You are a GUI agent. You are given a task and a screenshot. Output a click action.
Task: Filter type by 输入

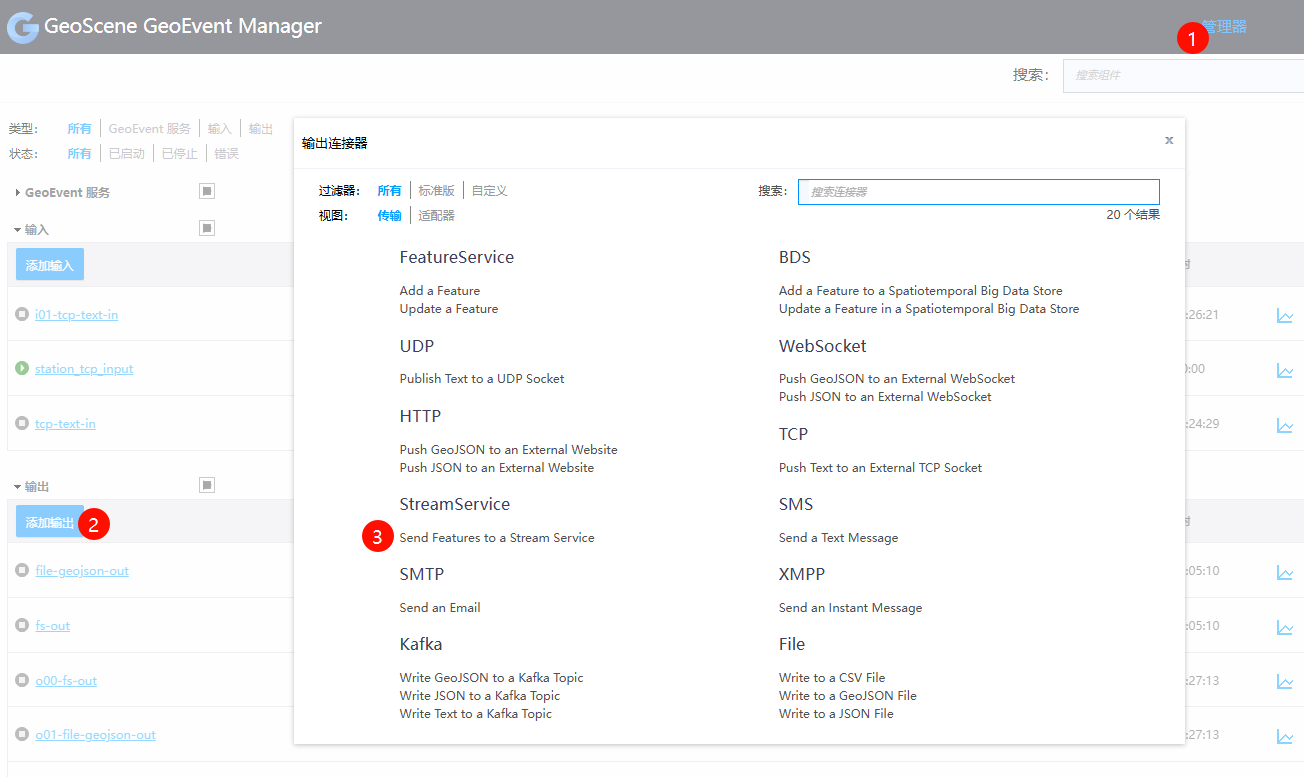[x=220, y=129]
